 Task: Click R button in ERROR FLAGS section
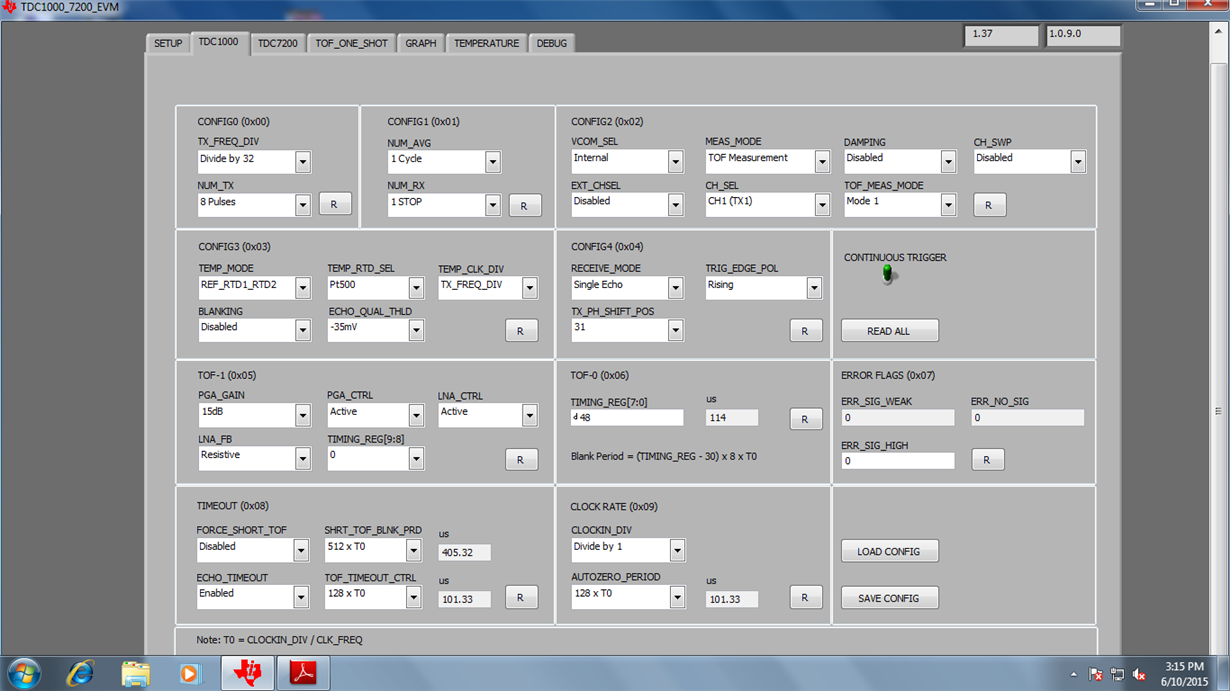(988, 460)
